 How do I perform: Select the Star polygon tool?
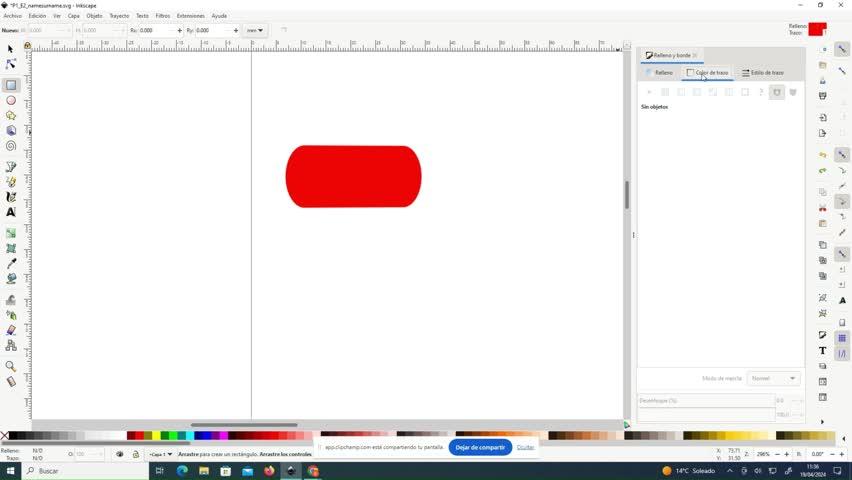[11, 115]
